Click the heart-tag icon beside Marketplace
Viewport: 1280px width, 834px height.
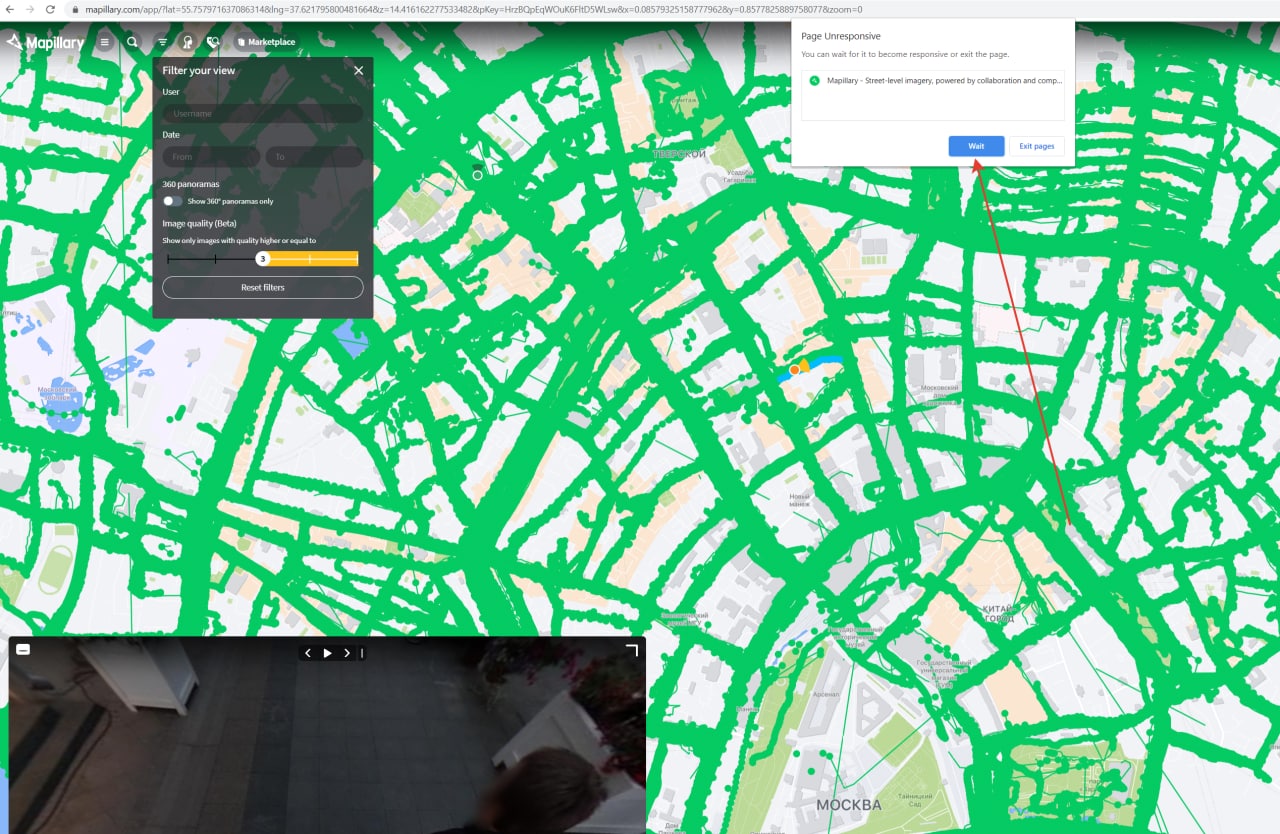[213, 43]
